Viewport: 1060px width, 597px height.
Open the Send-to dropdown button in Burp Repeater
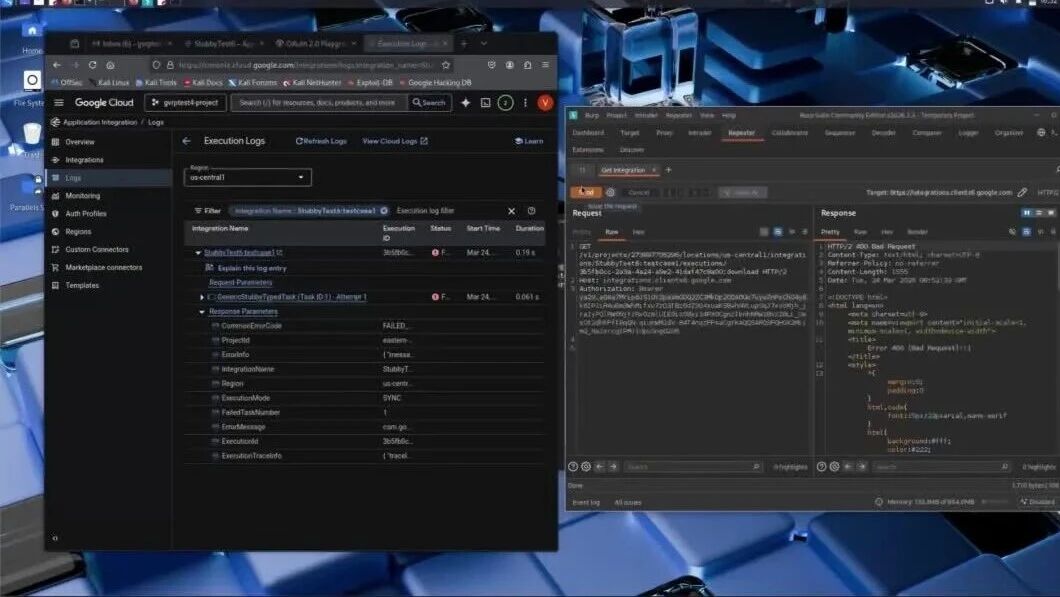click(x=742, y=193)
